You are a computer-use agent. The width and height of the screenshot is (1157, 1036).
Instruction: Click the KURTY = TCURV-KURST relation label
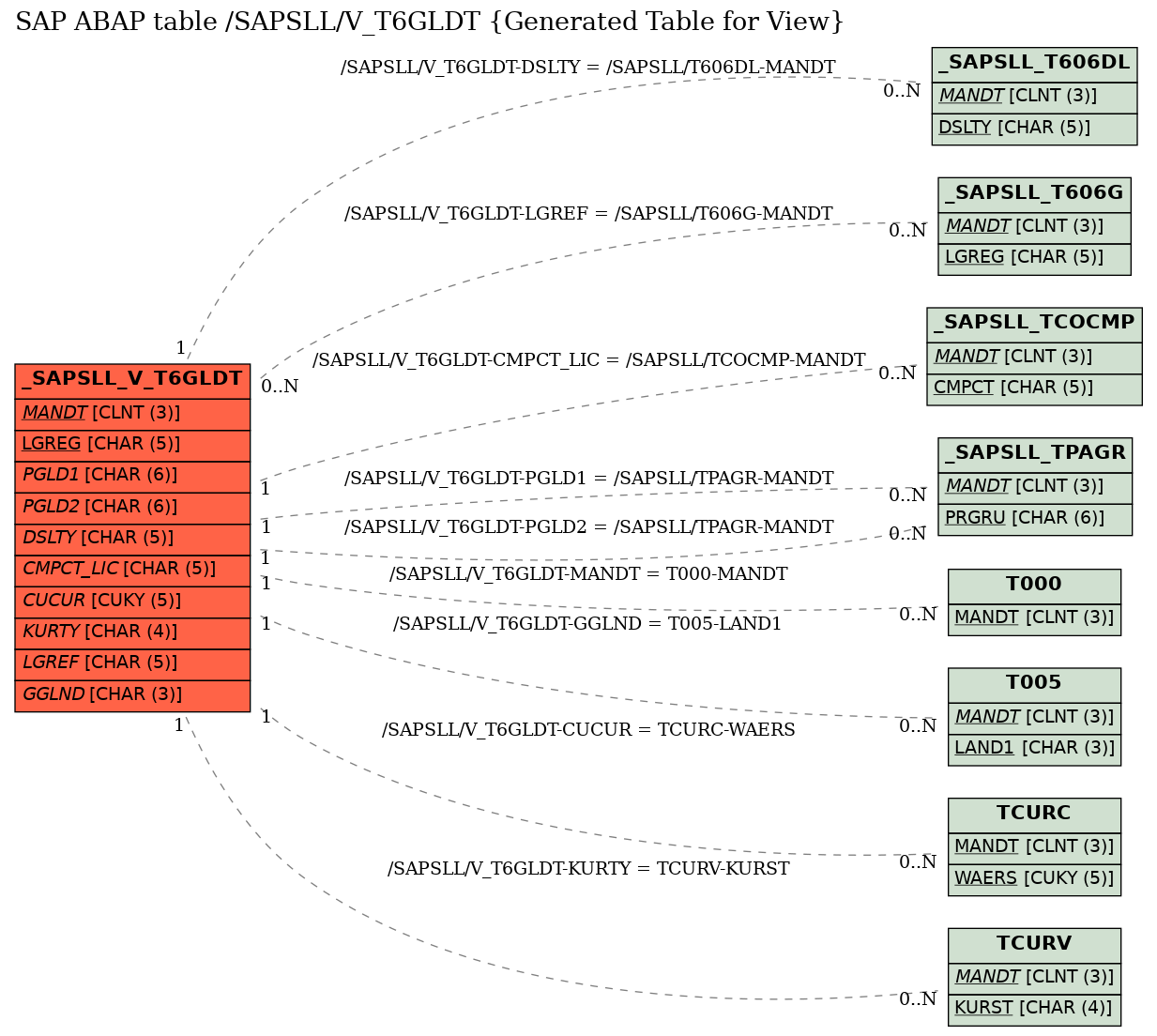pos(588,869)
